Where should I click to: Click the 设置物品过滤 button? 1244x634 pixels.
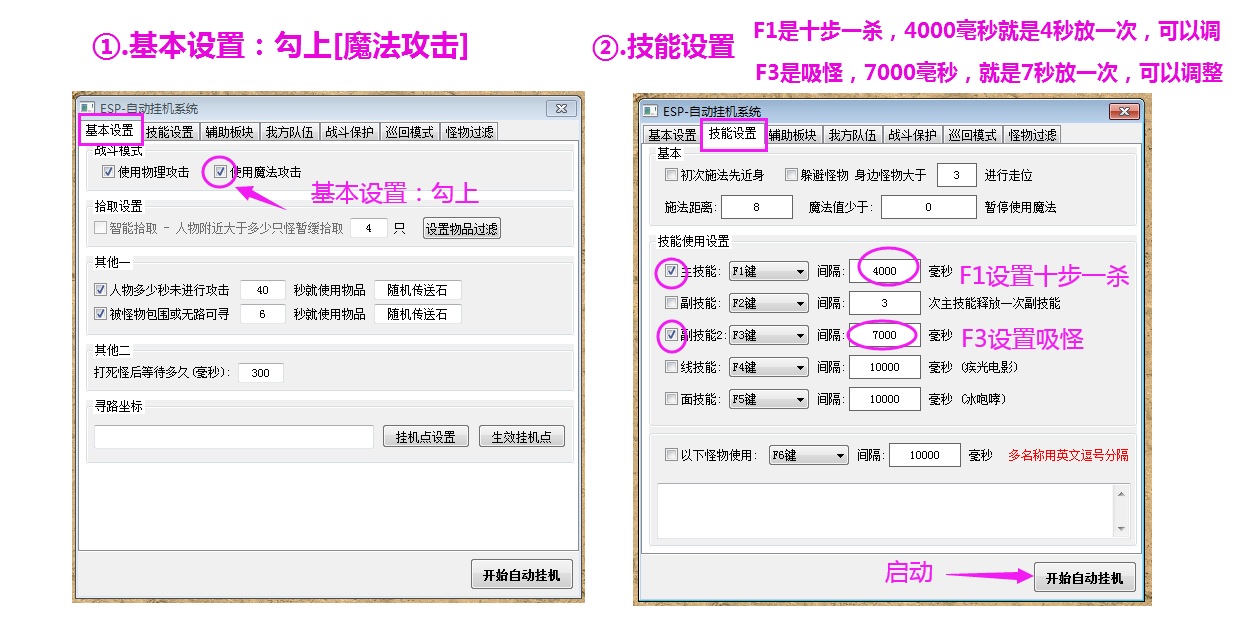tap(461, 226)
